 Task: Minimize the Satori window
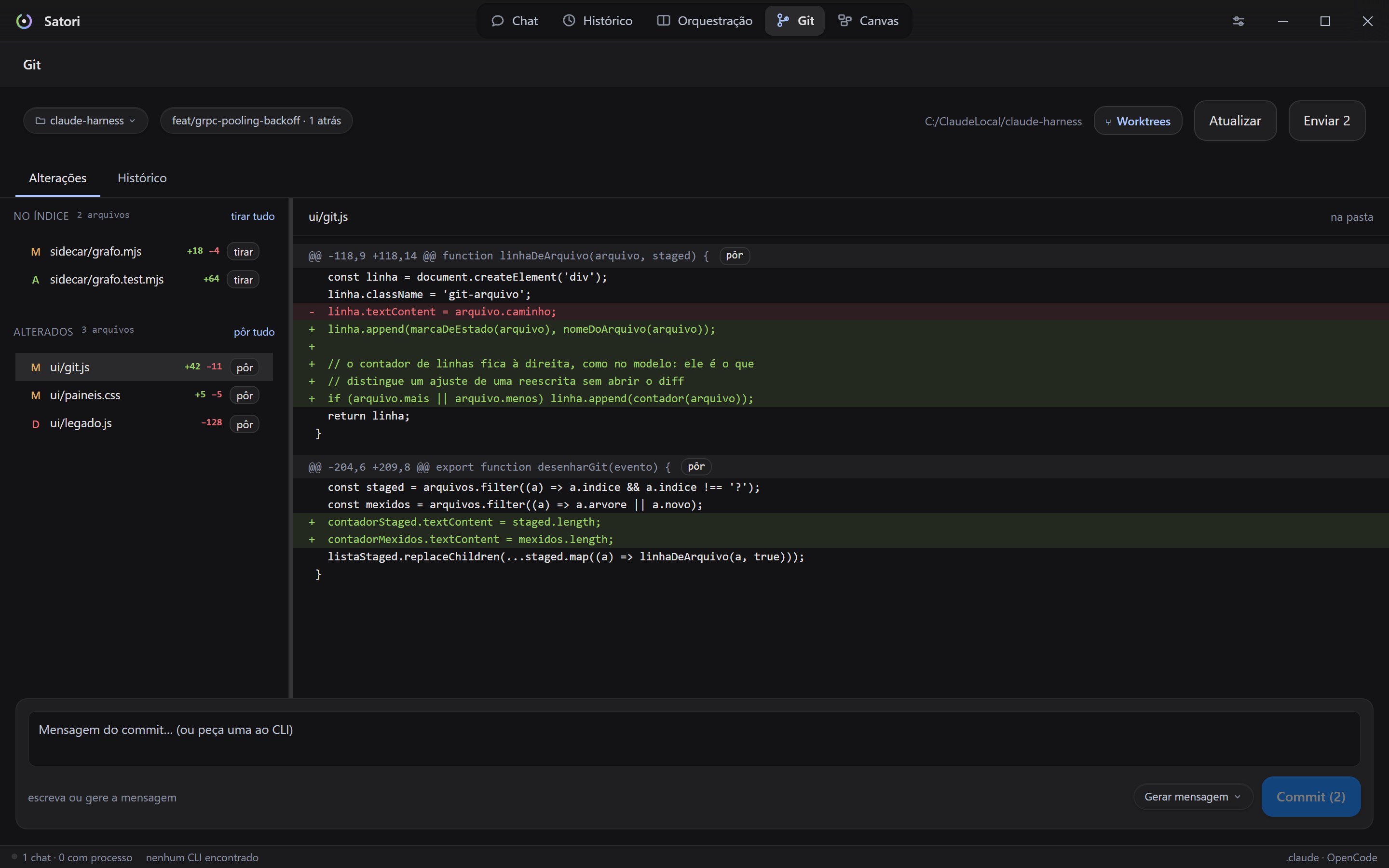[1283, 21]
